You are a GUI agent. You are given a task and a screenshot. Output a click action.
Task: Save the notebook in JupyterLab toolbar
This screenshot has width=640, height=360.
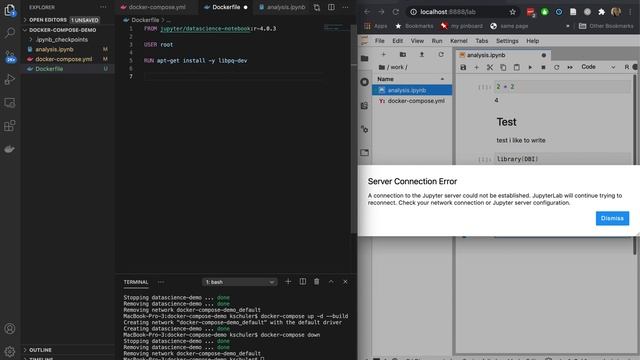pyautogui.click(x=463, y=67)
